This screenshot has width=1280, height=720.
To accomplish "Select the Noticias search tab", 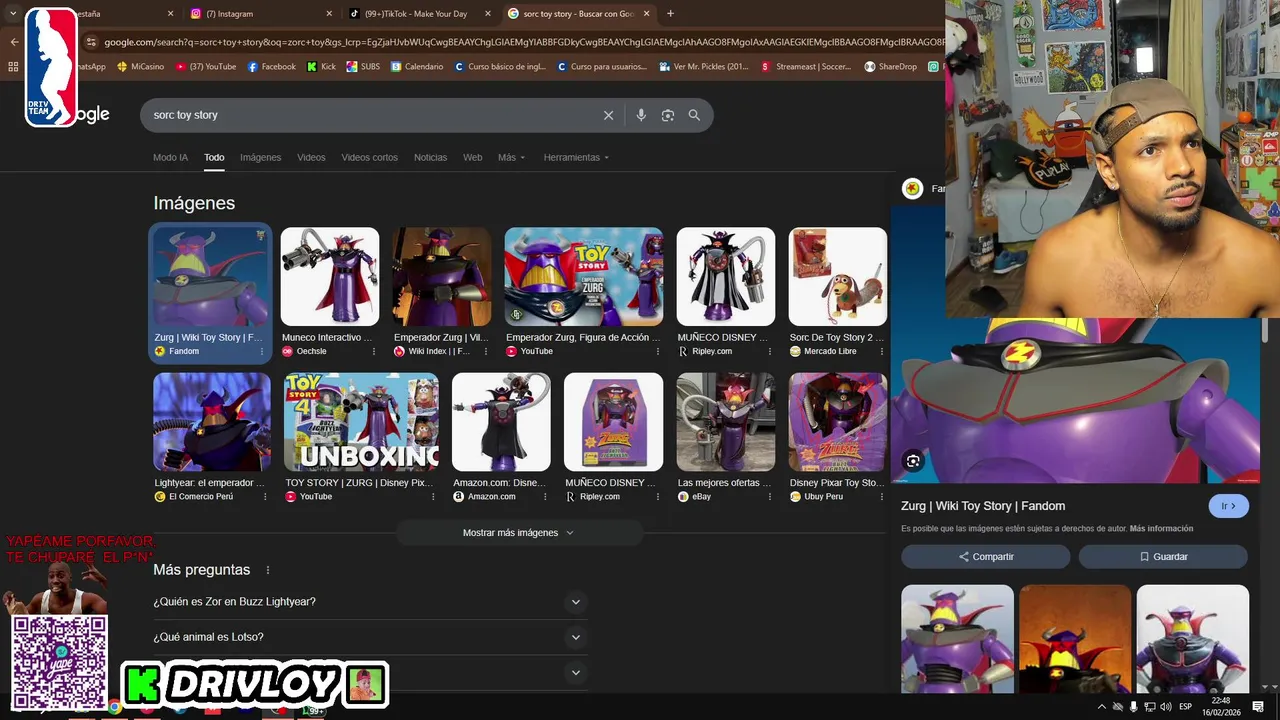I will click(x=430, y=158).
